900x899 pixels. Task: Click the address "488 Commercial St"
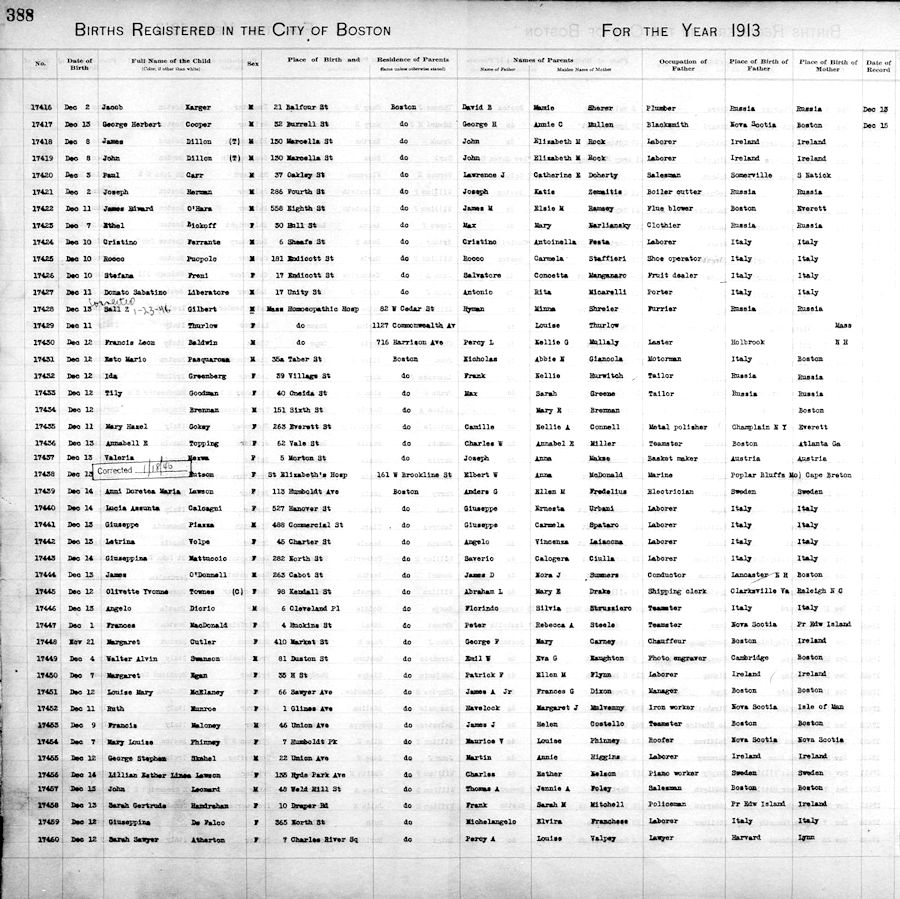coord(308,525)
